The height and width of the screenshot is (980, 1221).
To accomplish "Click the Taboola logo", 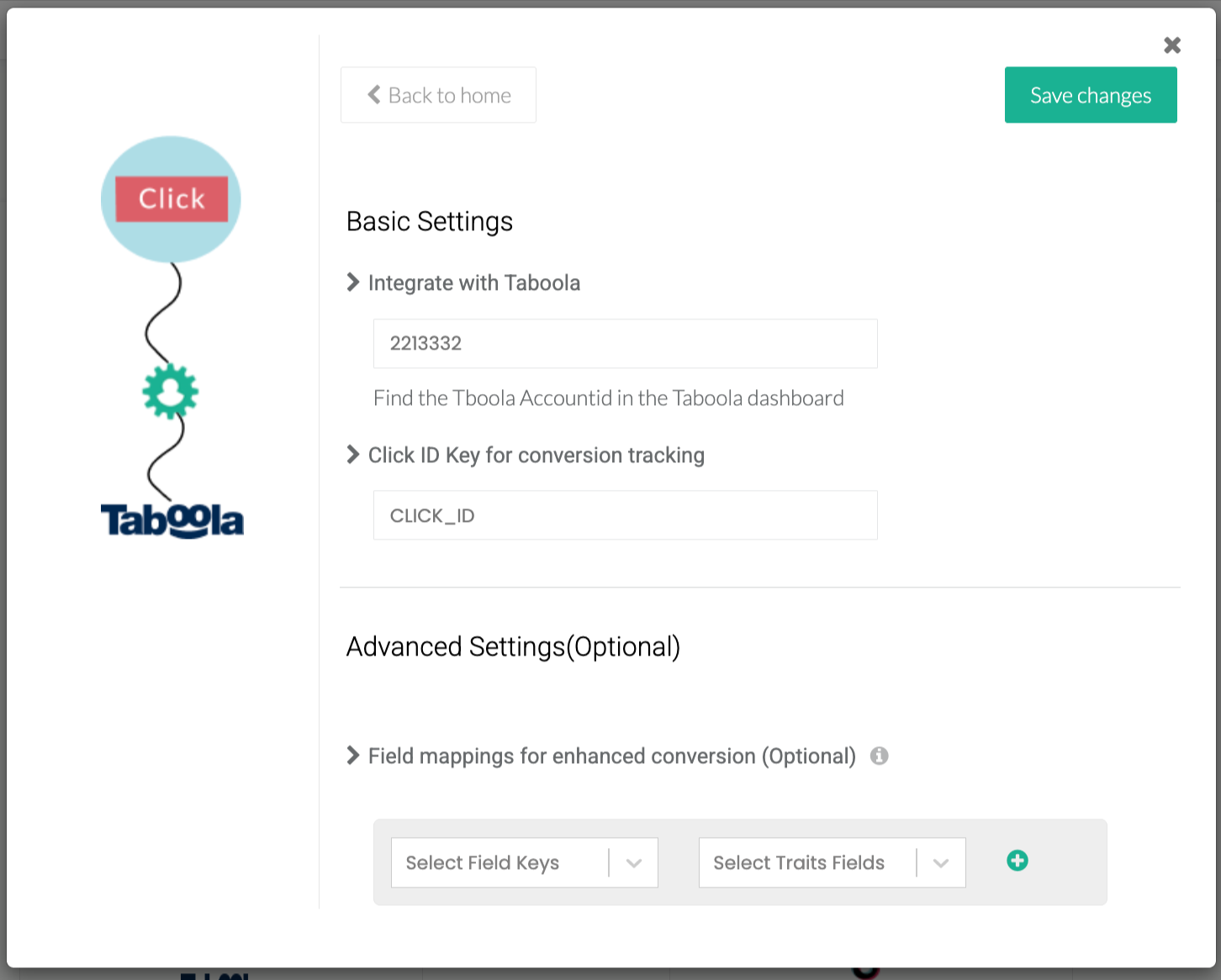I will (172, 520).
